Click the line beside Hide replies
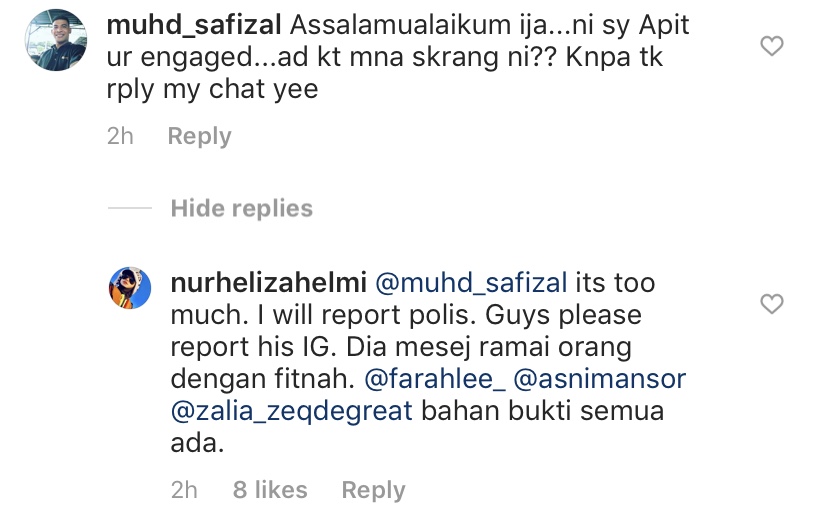Viewport: 815px width, 517px height. click(x=130, y=208)
